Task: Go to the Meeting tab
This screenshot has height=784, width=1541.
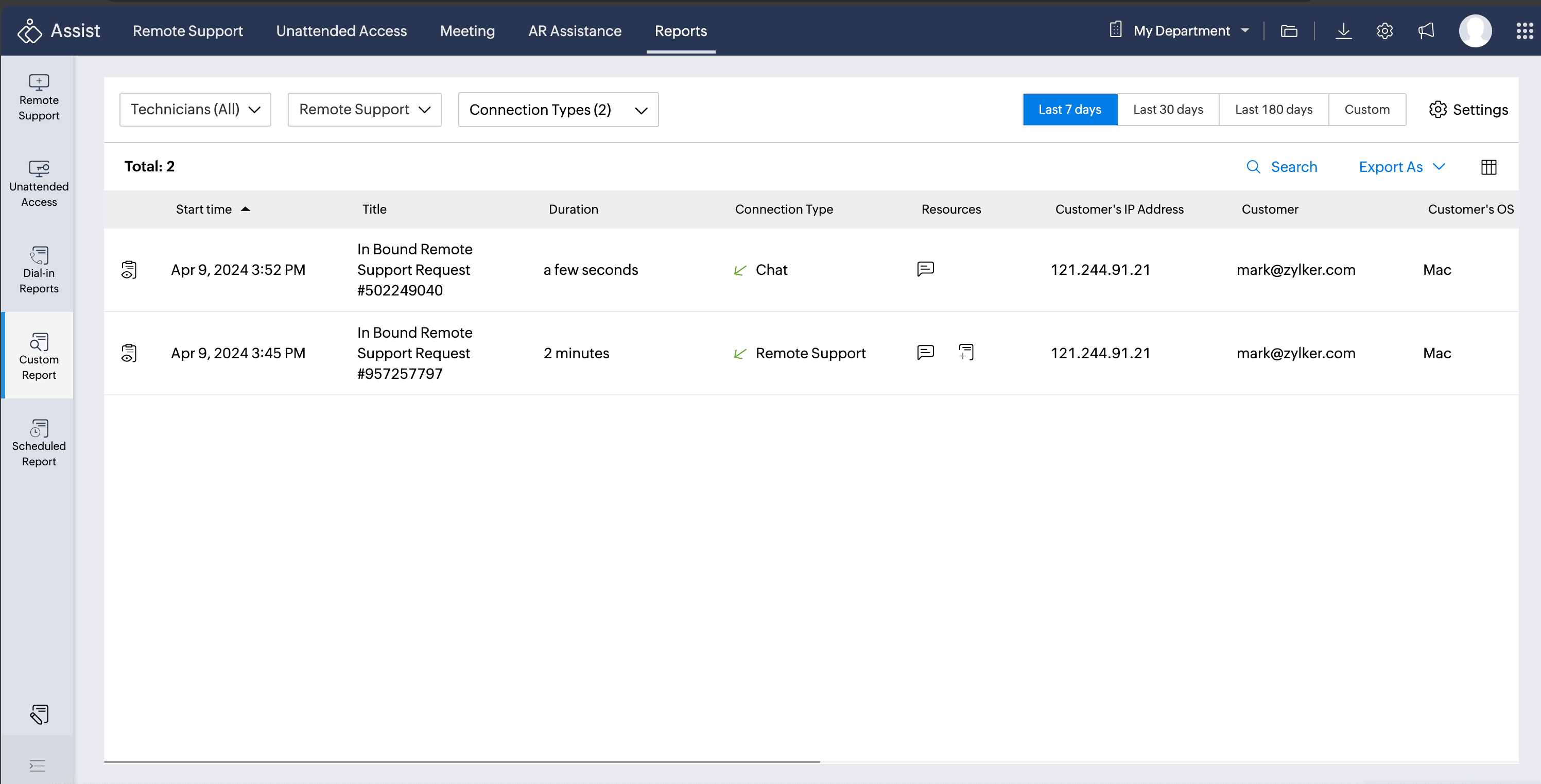Action: click(467, 30)
